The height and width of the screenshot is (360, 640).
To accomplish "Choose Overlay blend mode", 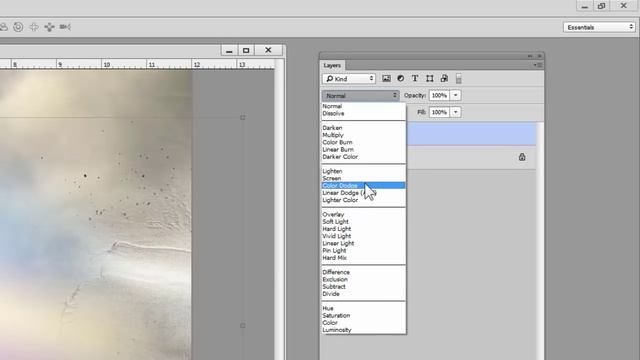I will (x=364, y=214).
